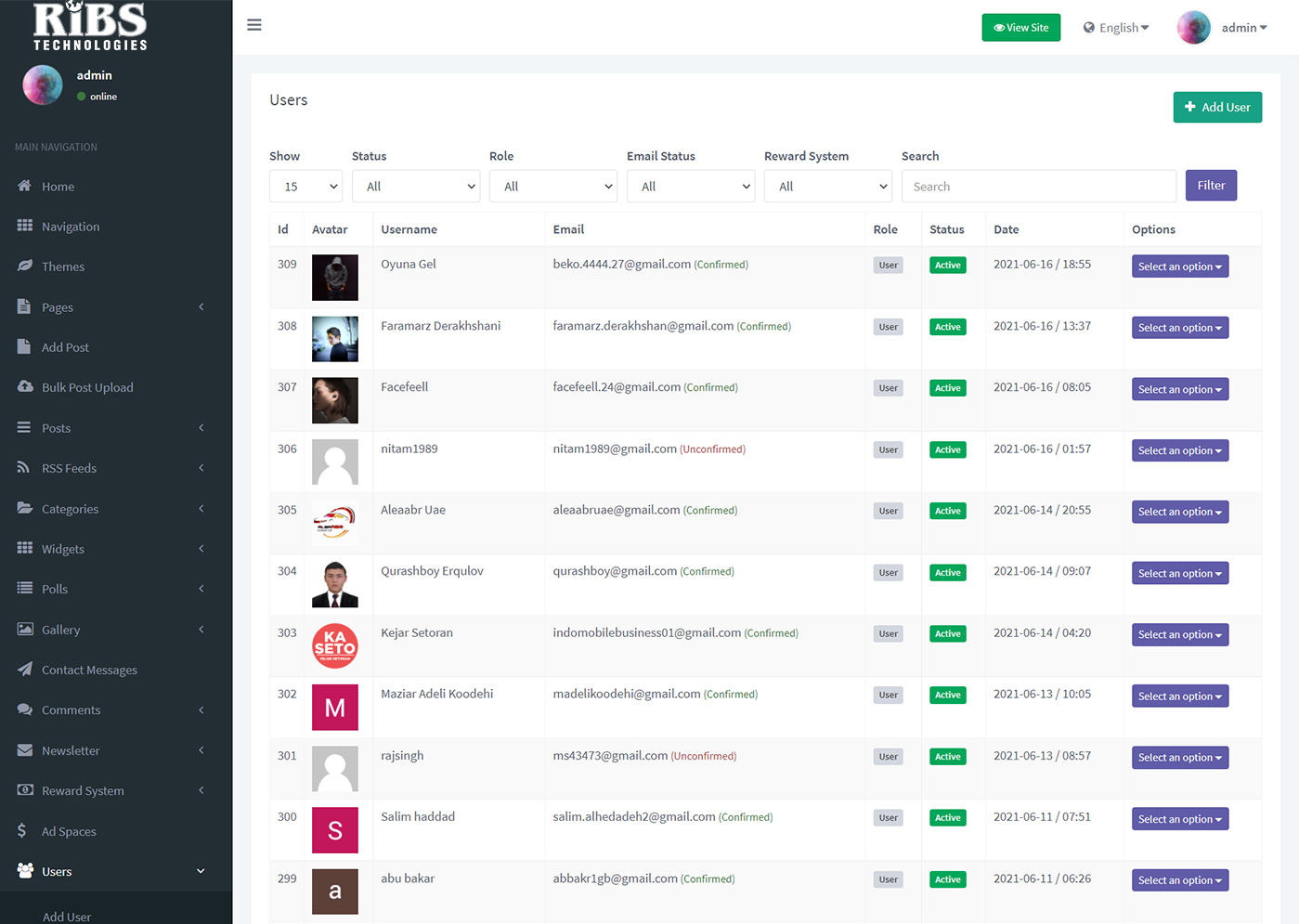This screenshot has width=1299, height=924.
Task: Click the Contact Messages paper plane icon
Action: click(25, 670)
